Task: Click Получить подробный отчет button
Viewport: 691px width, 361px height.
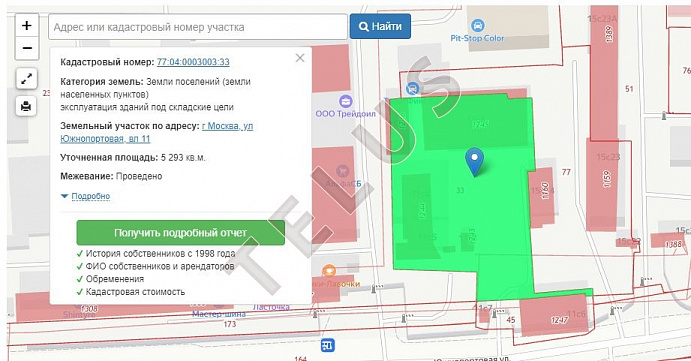Action: coord(181,233)
